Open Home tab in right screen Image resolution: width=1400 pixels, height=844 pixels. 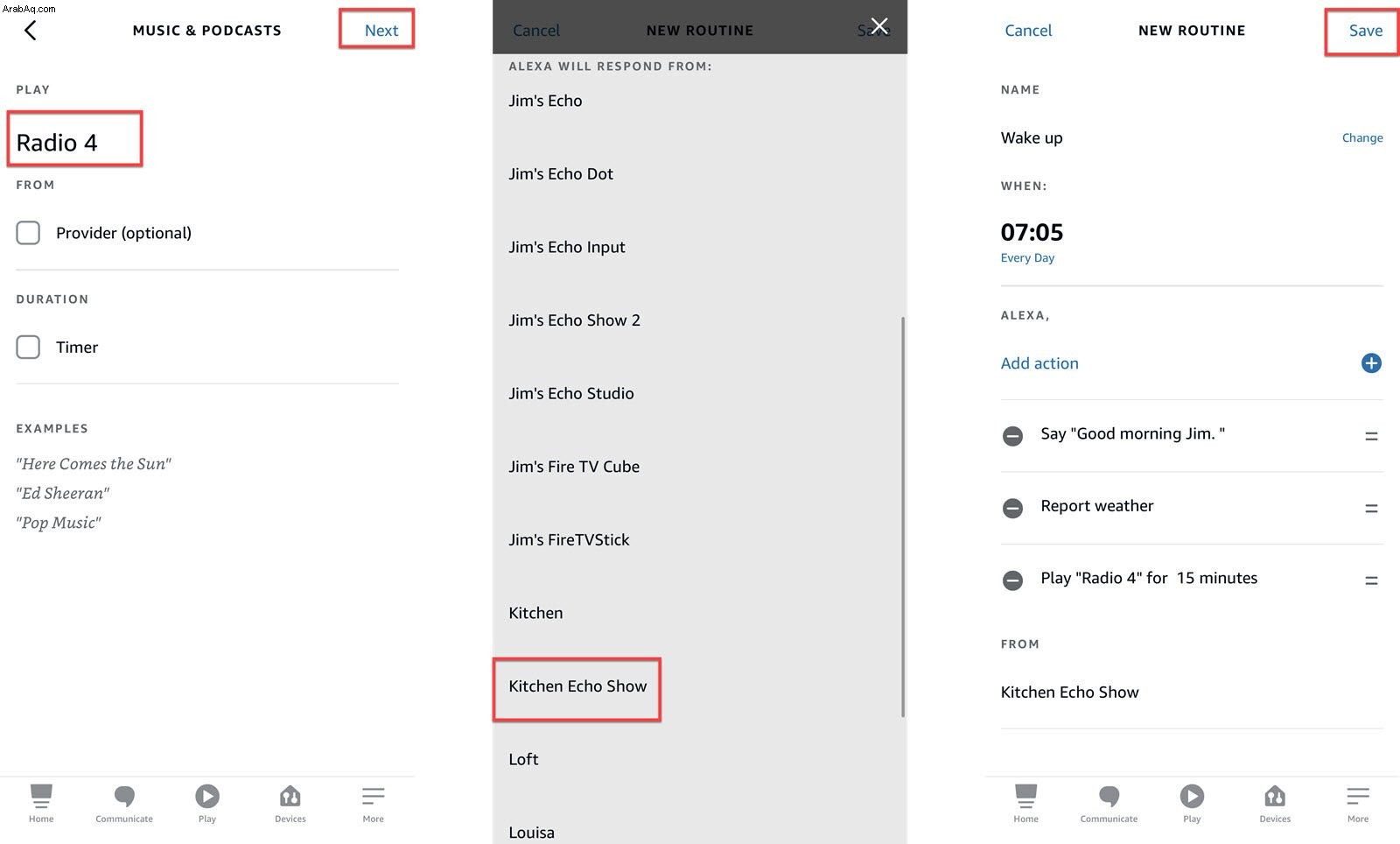[1025, 803]
